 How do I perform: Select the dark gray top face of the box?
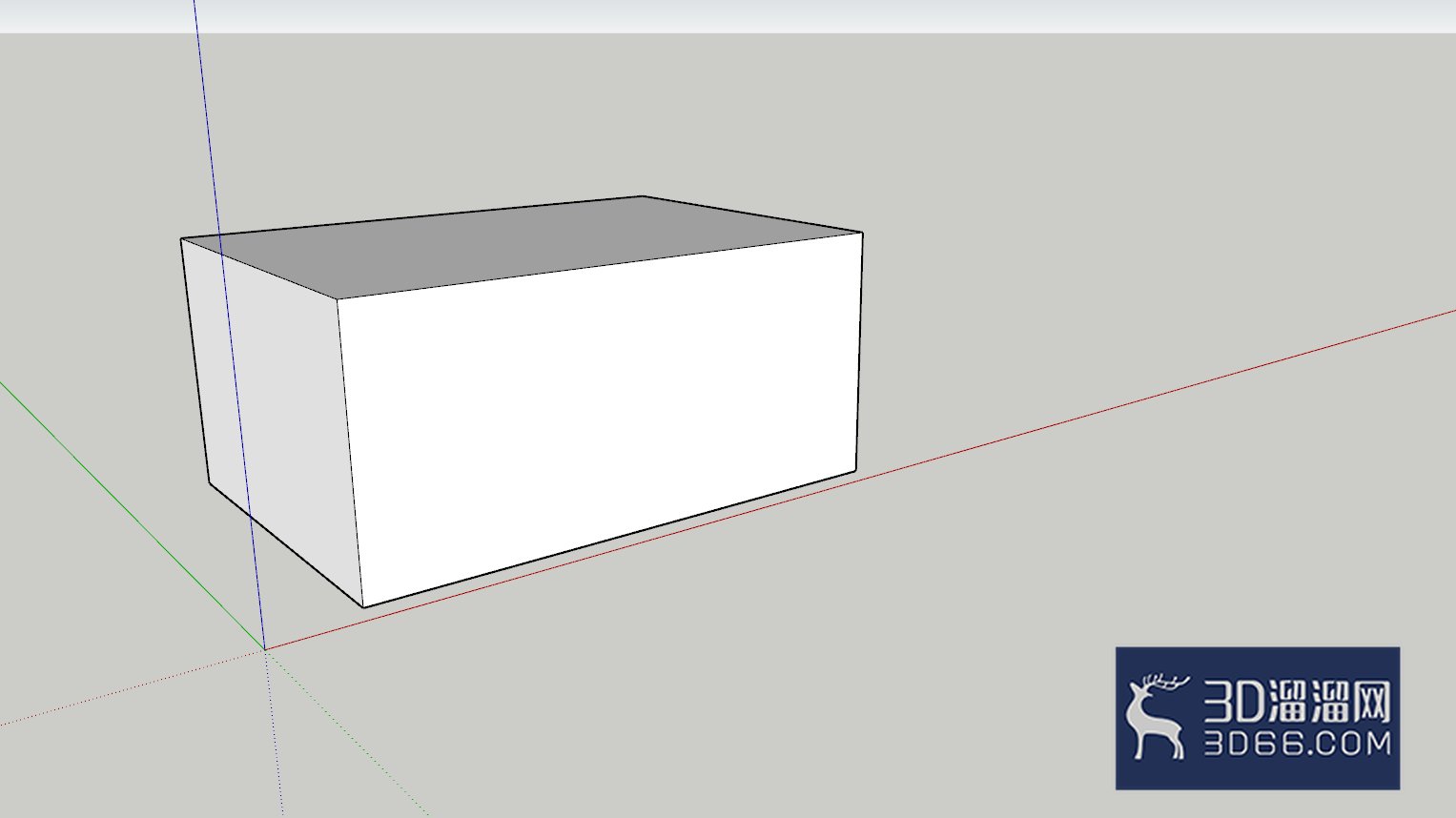pos(523,246)
